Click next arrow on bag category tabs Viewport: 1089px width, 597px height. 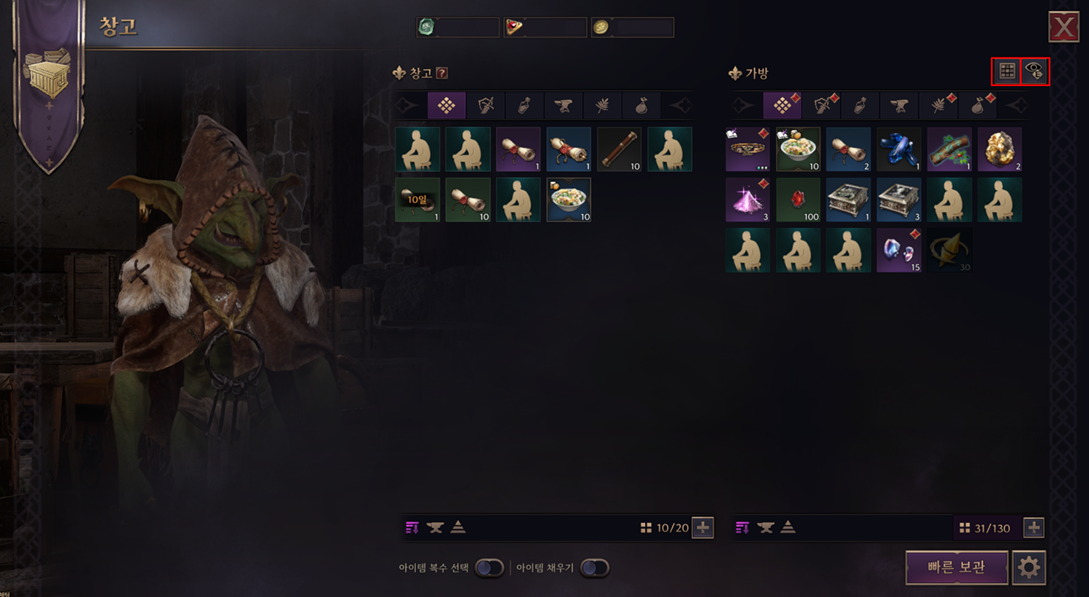pyautogui.click(x=1017, y=106)
